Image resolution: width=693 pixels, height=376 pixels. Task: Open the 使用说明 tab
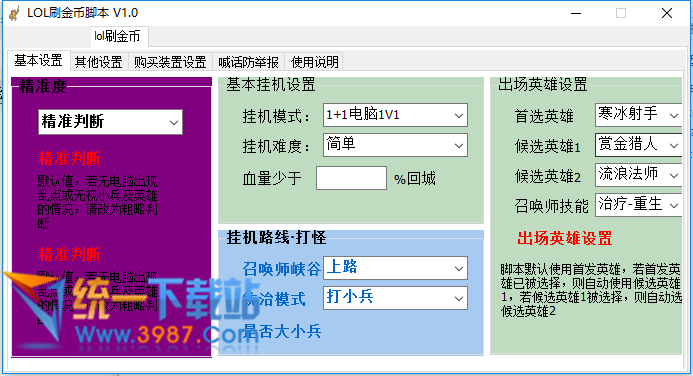(x=314, y=62)
